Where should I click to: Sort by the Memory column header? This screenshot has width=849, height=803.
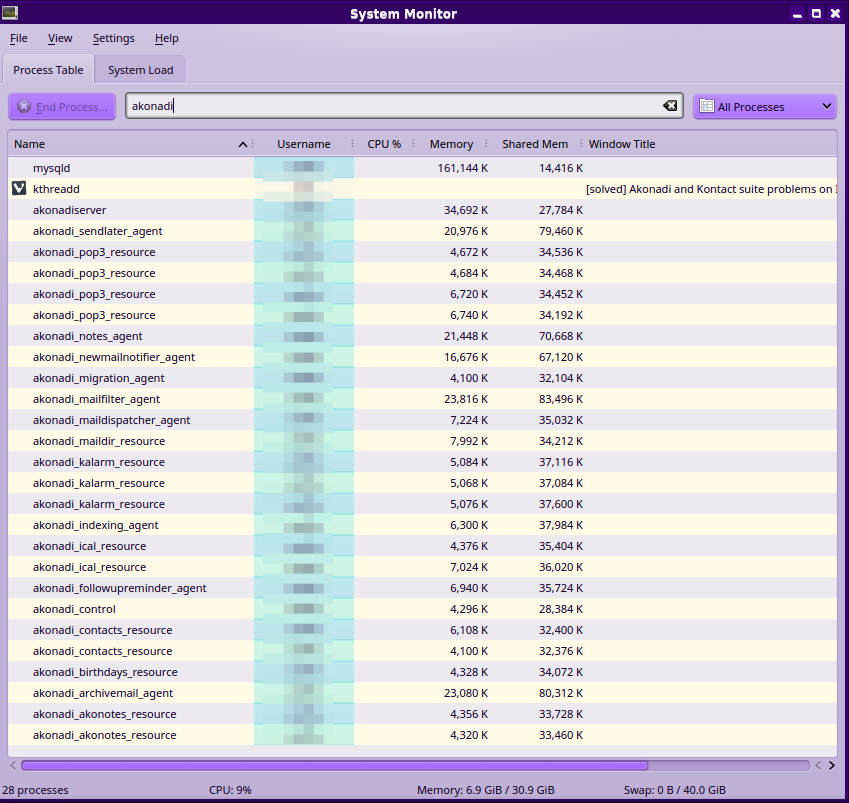click(451, 145)
